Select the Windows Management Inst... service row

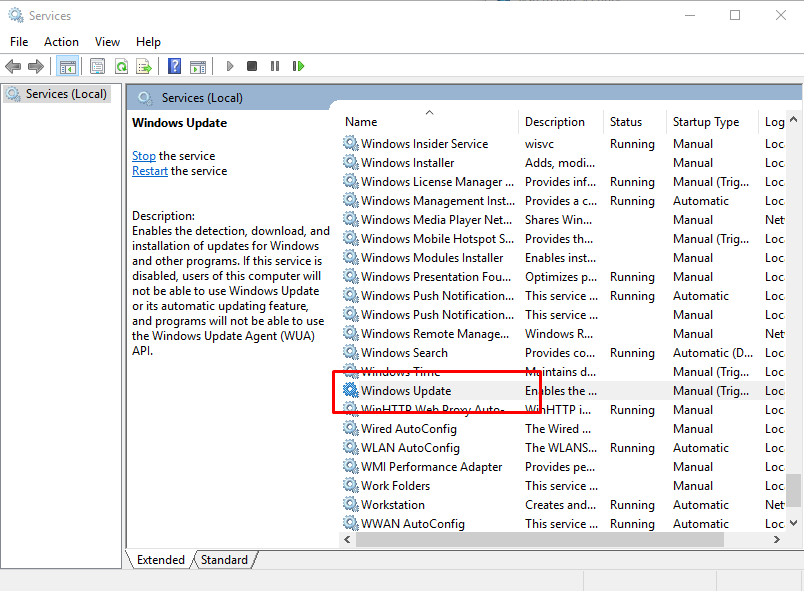click(x=563, y=200)
